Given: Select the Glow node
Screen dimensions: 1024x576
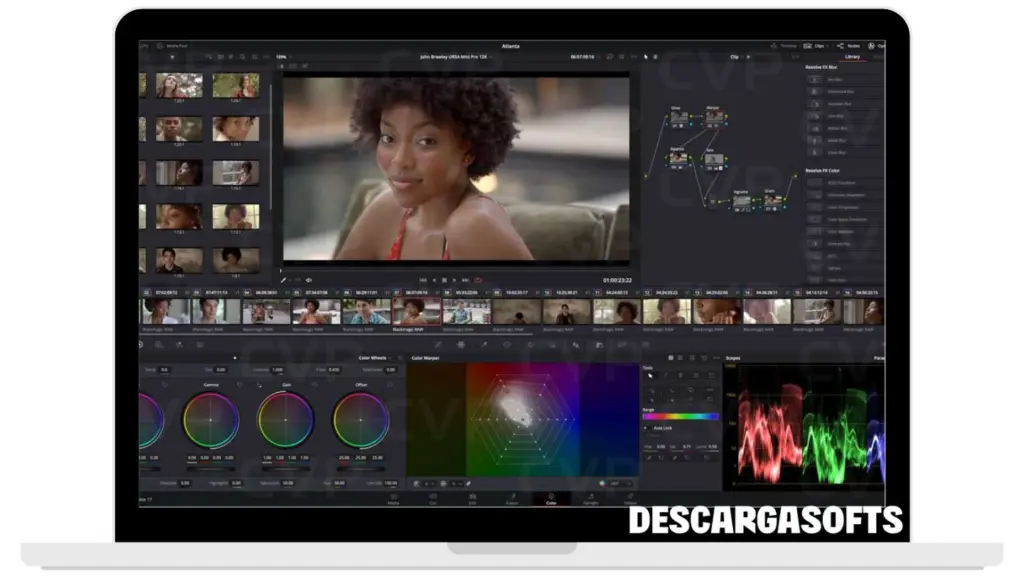Looking at the screenshot, I should click(x=679, y=118).
